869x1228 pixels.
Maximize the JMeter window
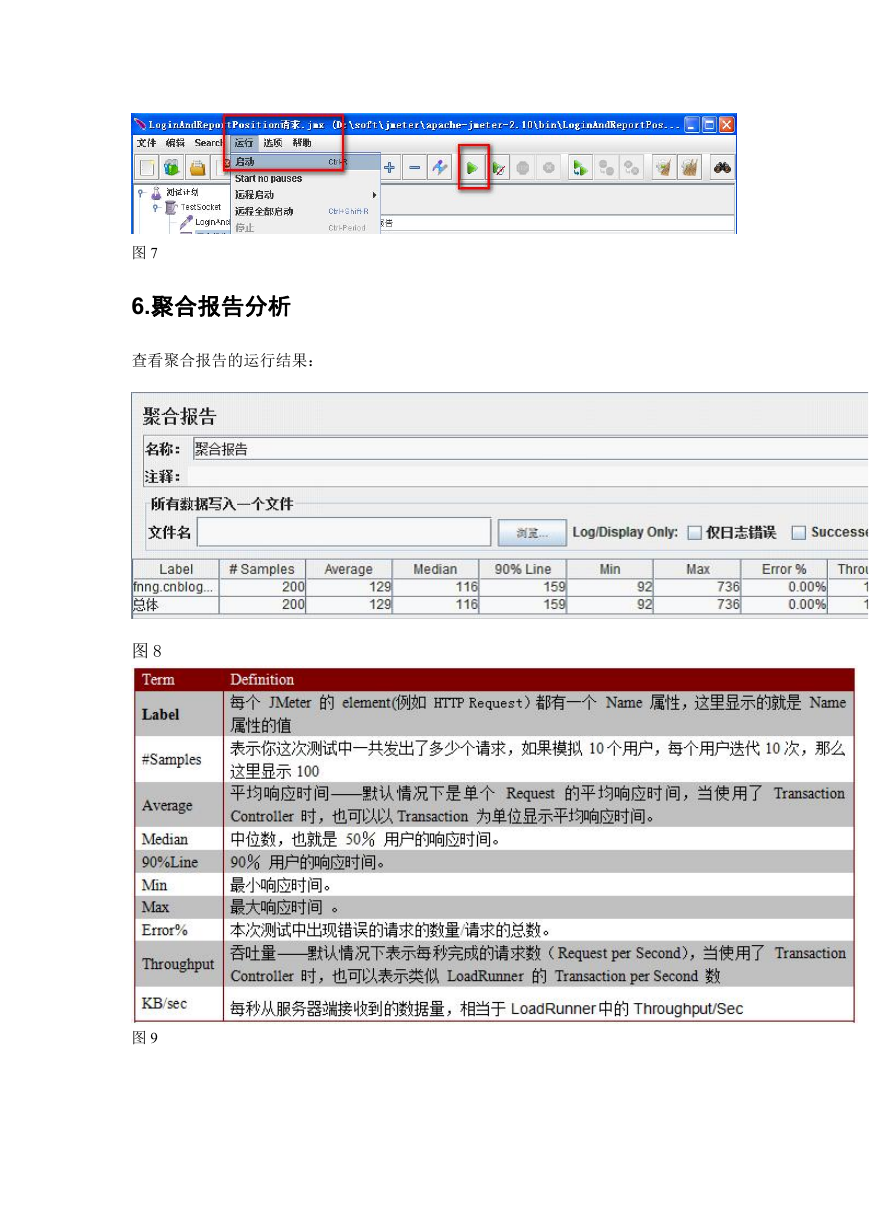(x=710, y=125)
